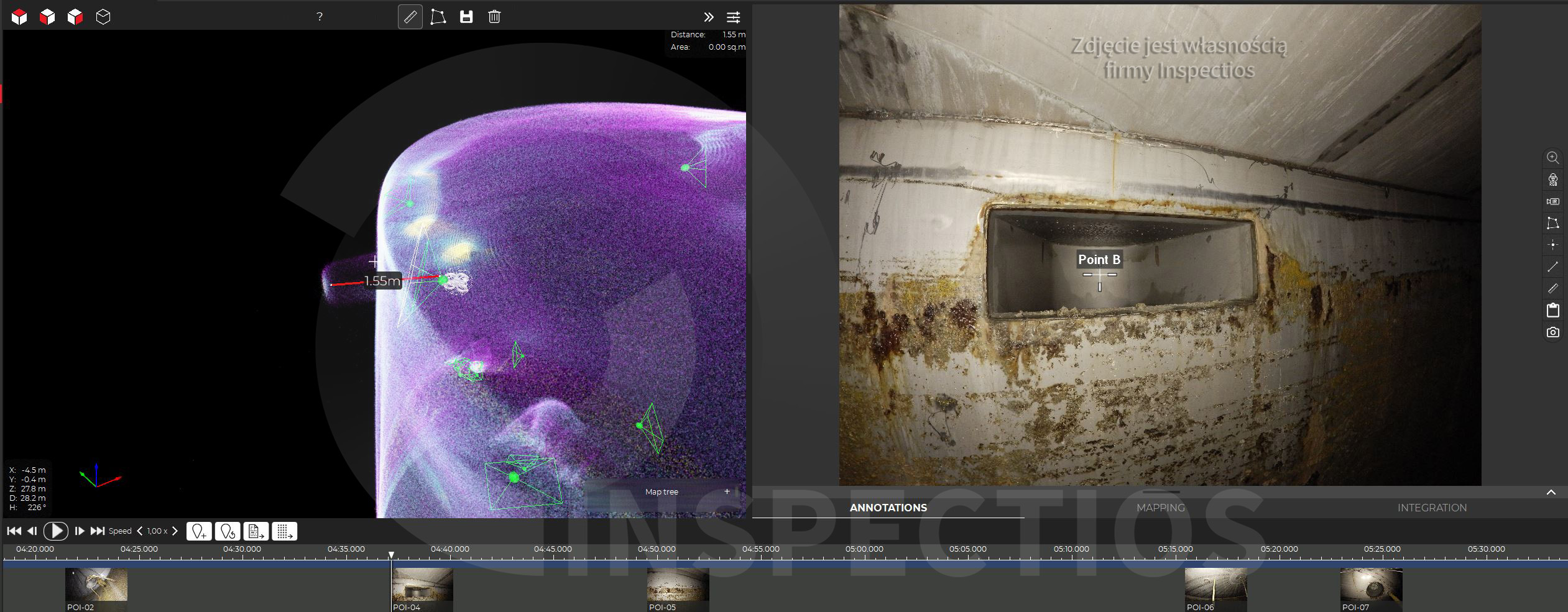
Task: Click the timeline playhead marker
Action: point(391,555)
